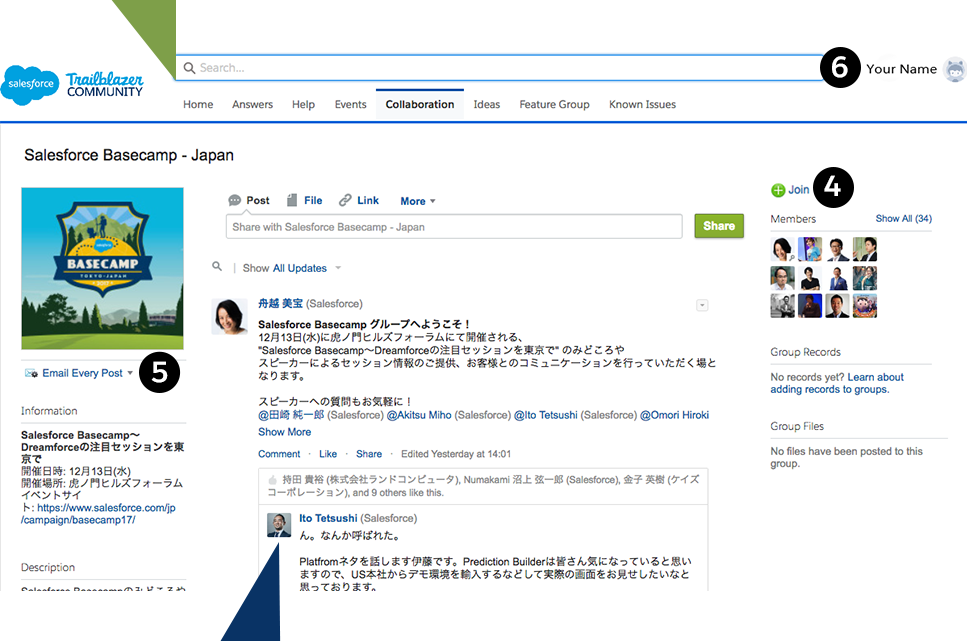Open Ito Tetsushi commenter name link
Image resolution: width=967 pixels, height=641 pixels.
328,518
